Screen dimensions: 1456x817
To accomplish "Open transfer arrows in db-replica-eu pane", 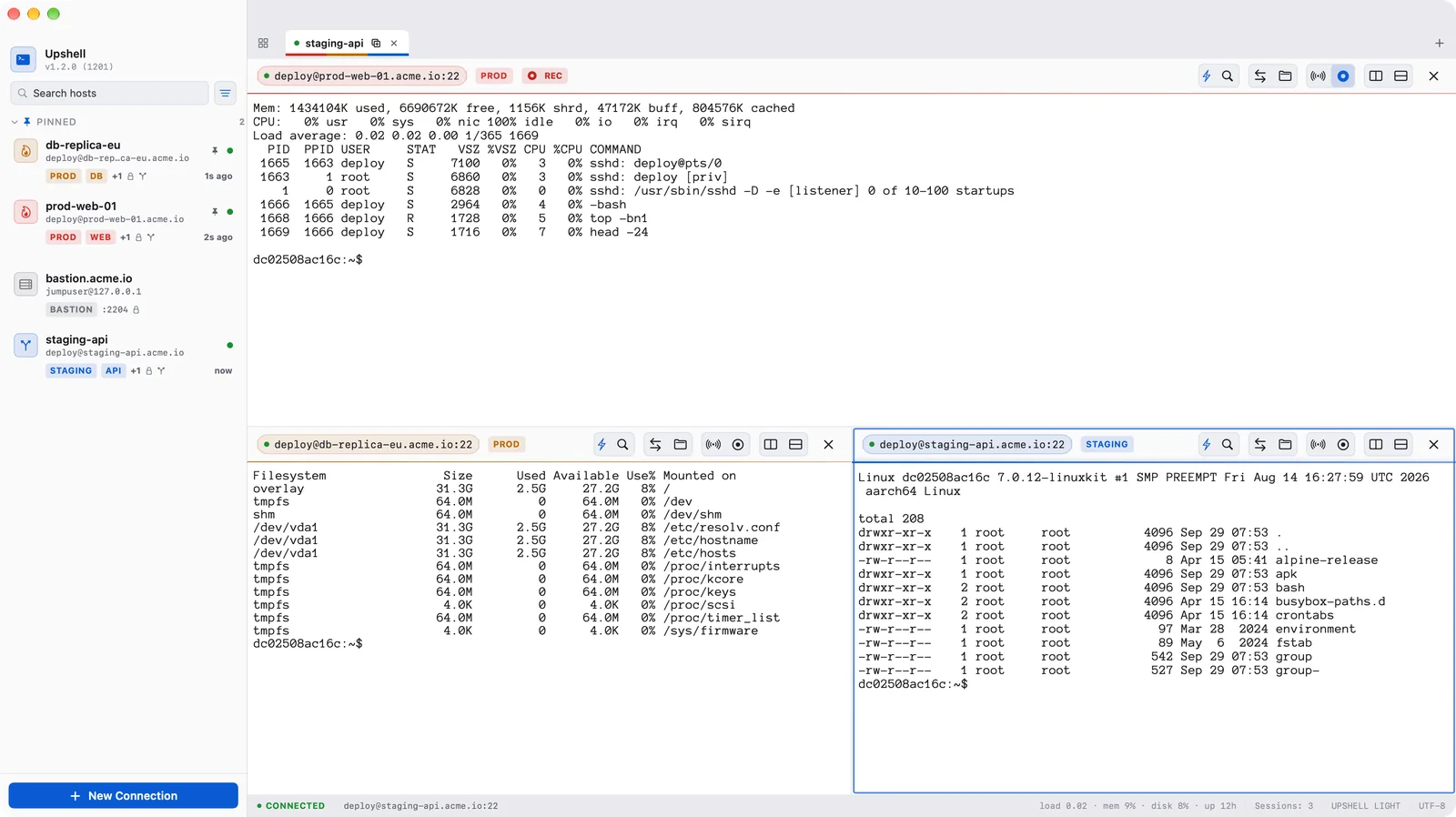I will 655,445.
